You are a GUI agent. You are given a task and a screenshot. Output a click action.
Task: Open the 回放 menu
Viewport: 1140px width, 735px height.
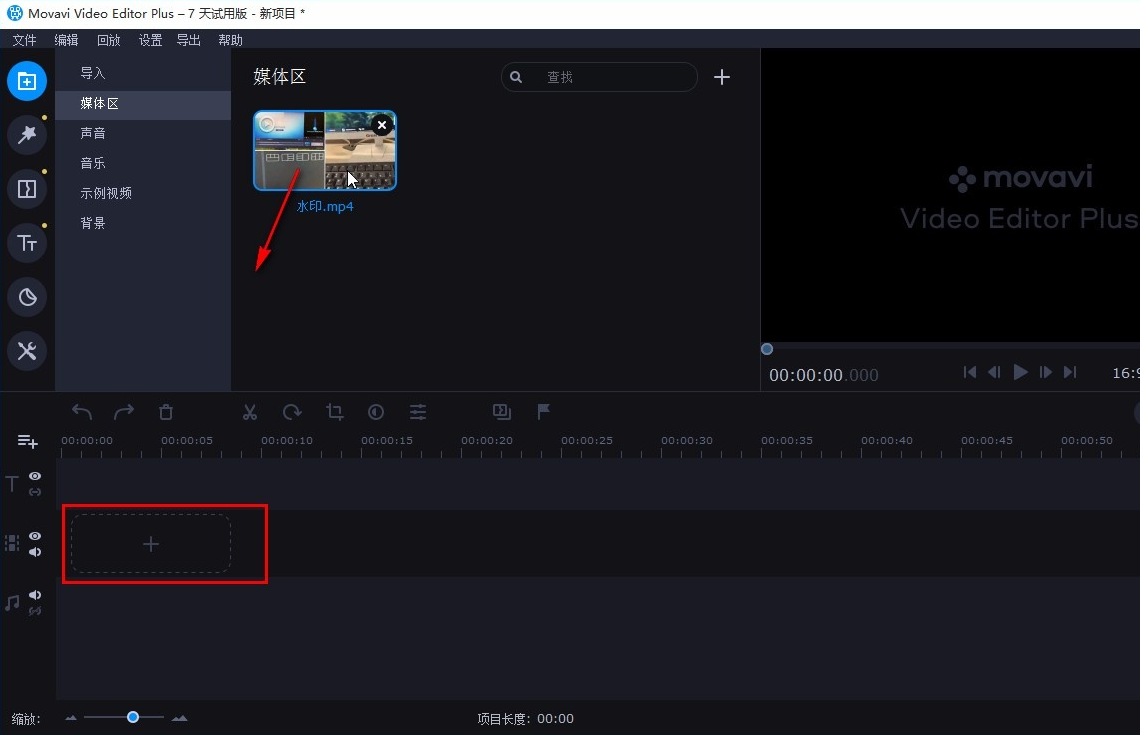[x=108, y=40]
